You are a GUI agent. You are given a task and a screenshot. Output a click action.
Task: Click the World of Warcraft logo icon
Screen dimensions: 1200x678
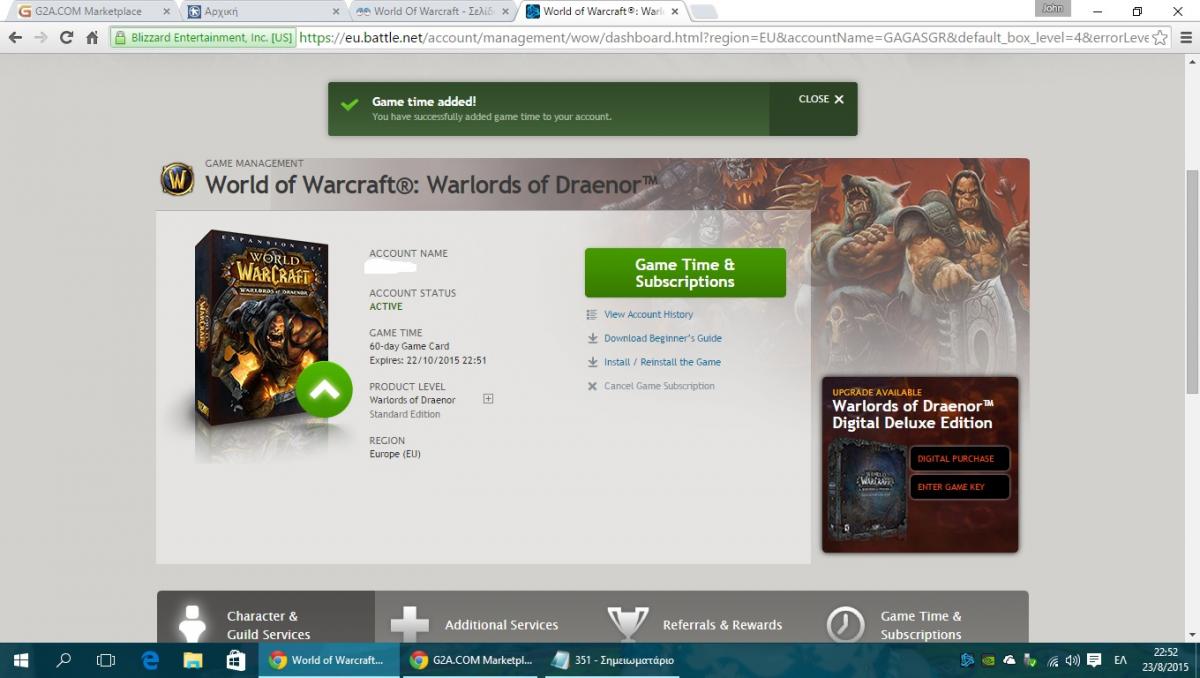(x=178, y=180)
